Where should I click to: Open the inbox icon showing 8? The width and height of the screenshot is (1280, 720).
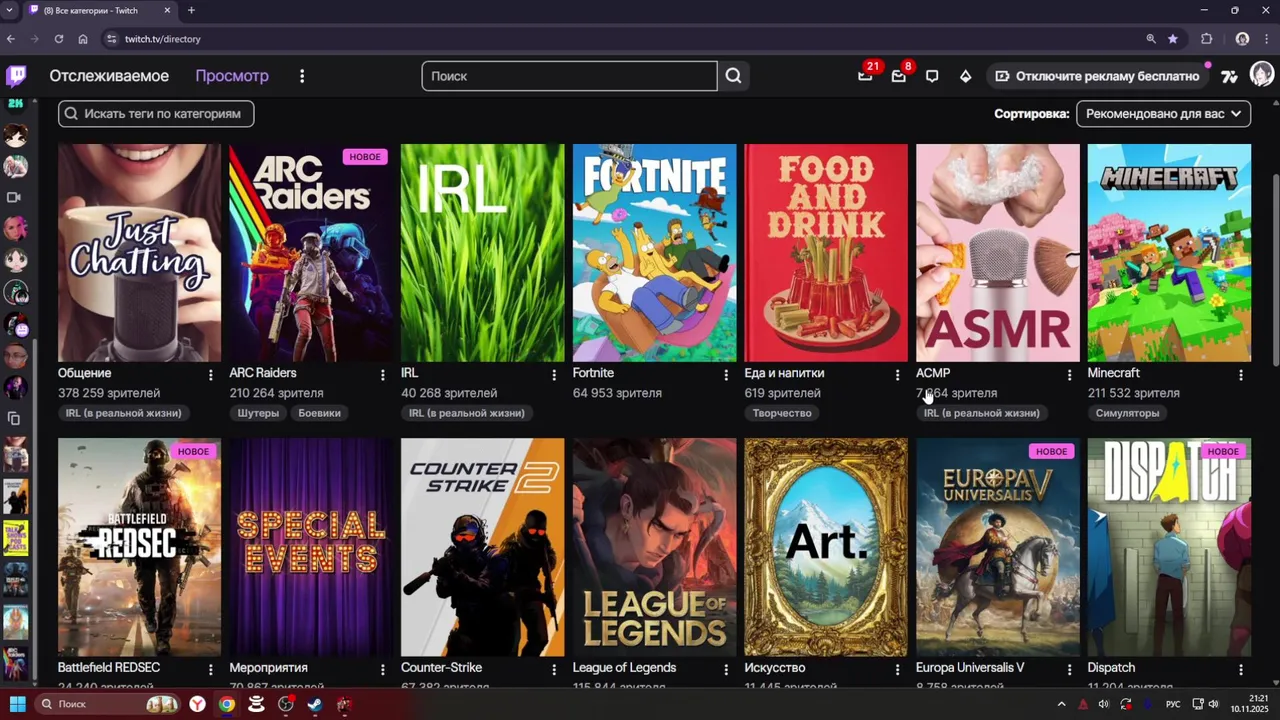click(x=899, y=76)
